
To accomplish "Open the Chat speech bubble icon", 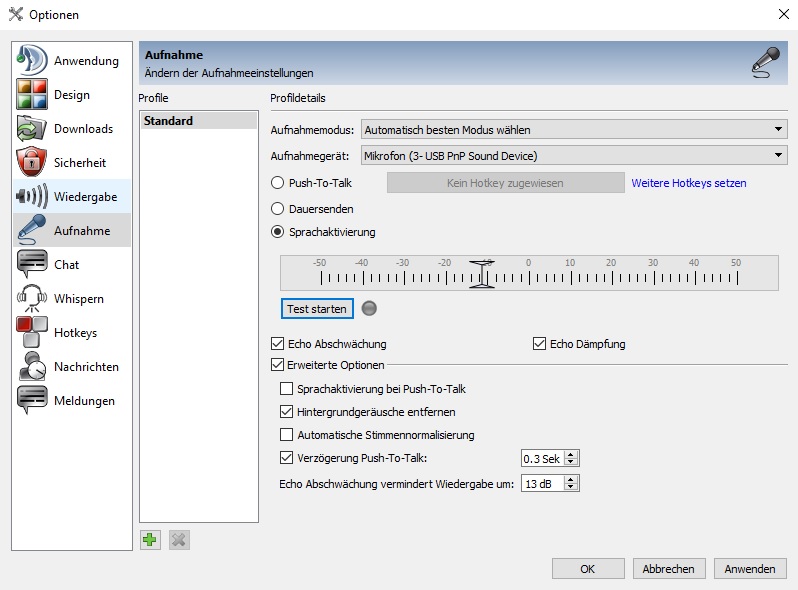I will tap(32, 264).
